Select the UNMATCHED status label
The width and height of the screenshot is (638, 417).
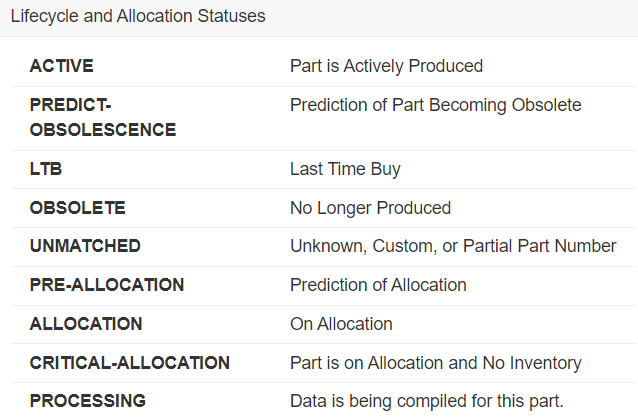(x=85, y=246)
